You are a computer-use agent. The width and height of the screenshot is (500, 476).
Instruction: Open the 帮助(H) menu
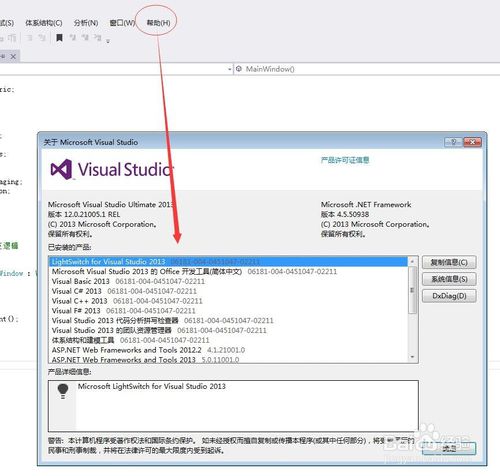click(158, 23)
